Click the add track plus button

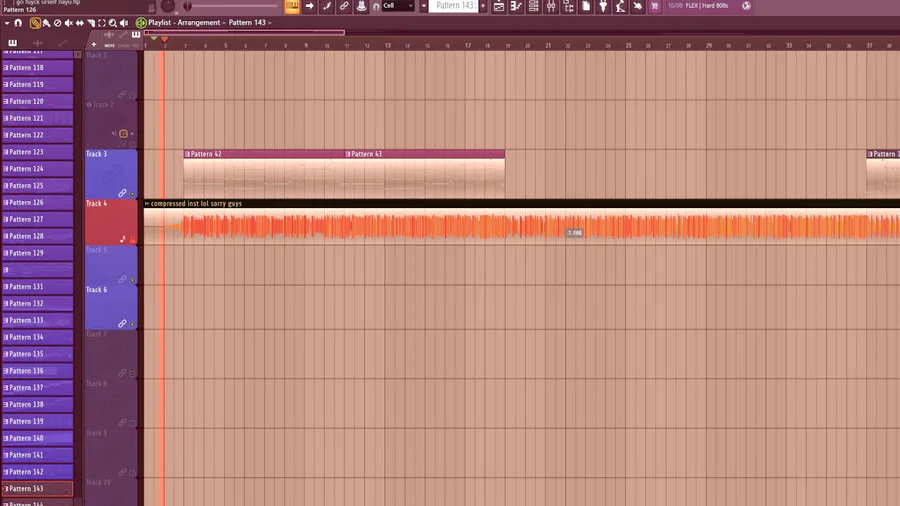pos(94,45)
